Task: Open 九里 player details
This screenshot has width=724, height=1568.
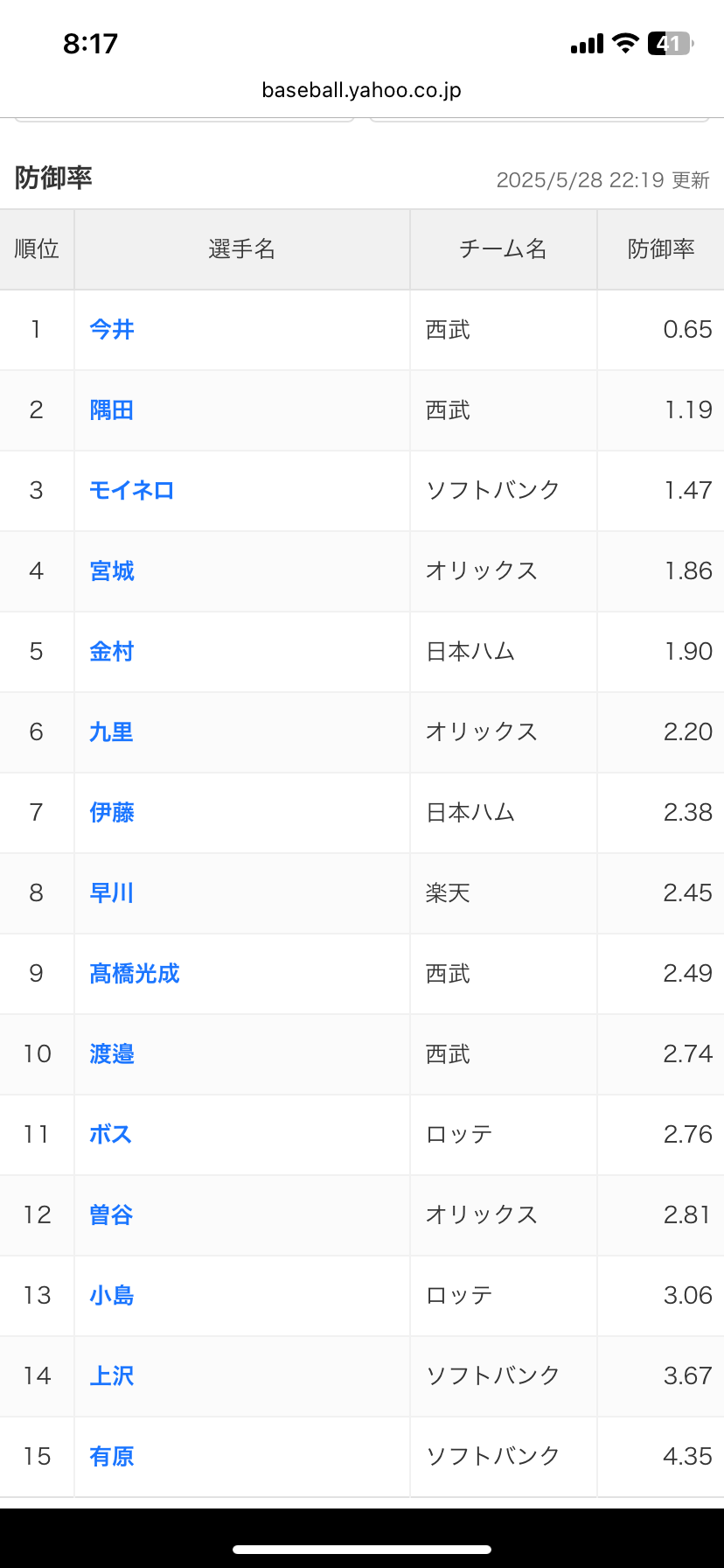Action: [112, 732]
